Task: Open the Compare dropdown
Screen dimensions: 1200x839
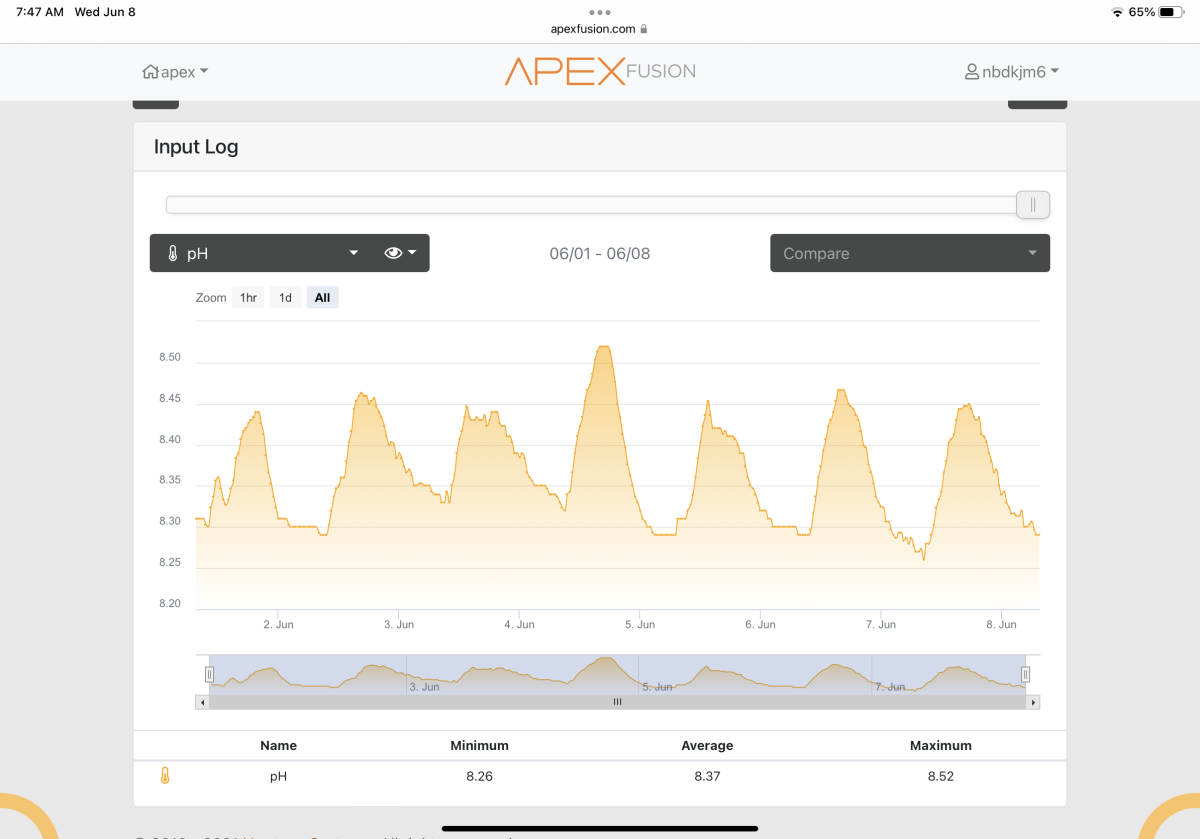Action: (x=910, y=253)
